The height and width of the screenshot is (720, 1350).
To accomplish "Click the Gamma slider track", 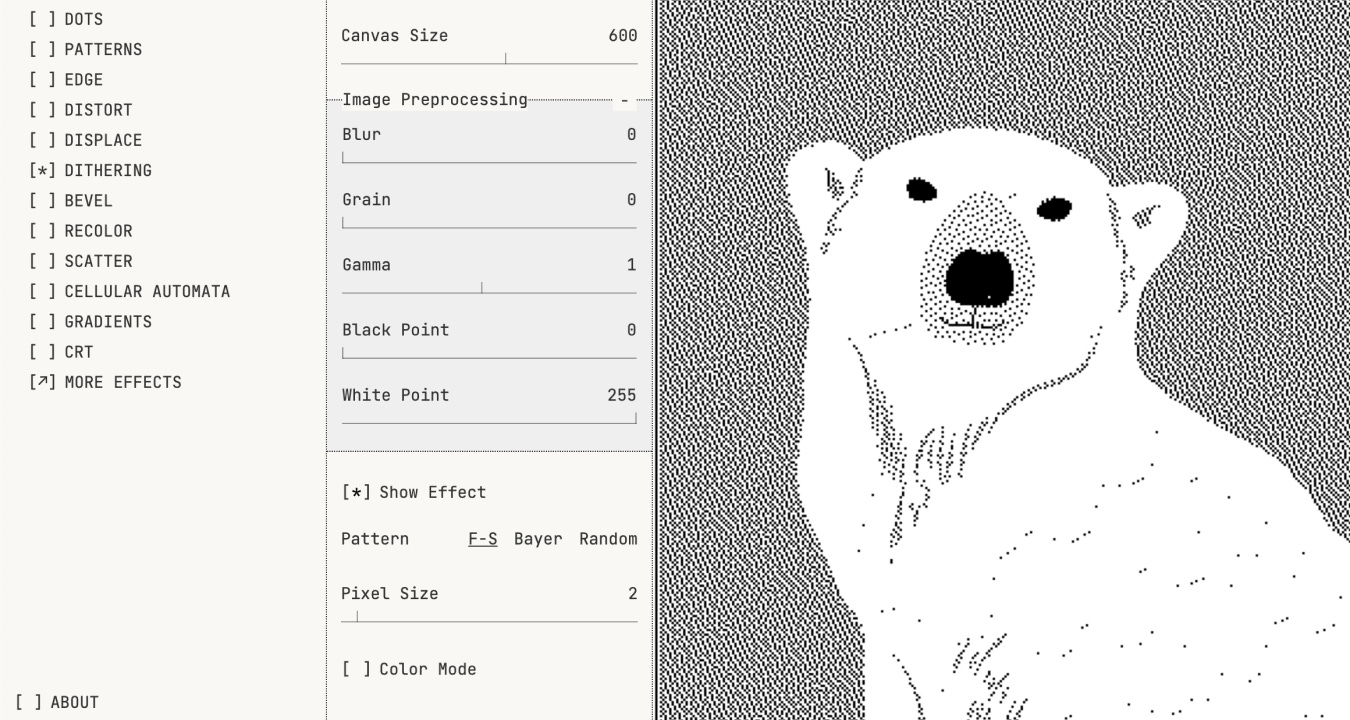I will (489, 292).
